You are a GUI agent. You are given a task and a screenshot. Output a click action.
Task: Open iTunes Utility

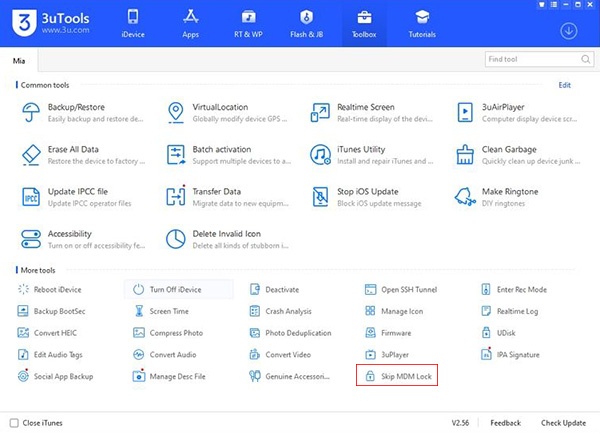pyautogui.click(x=372, y=155)
